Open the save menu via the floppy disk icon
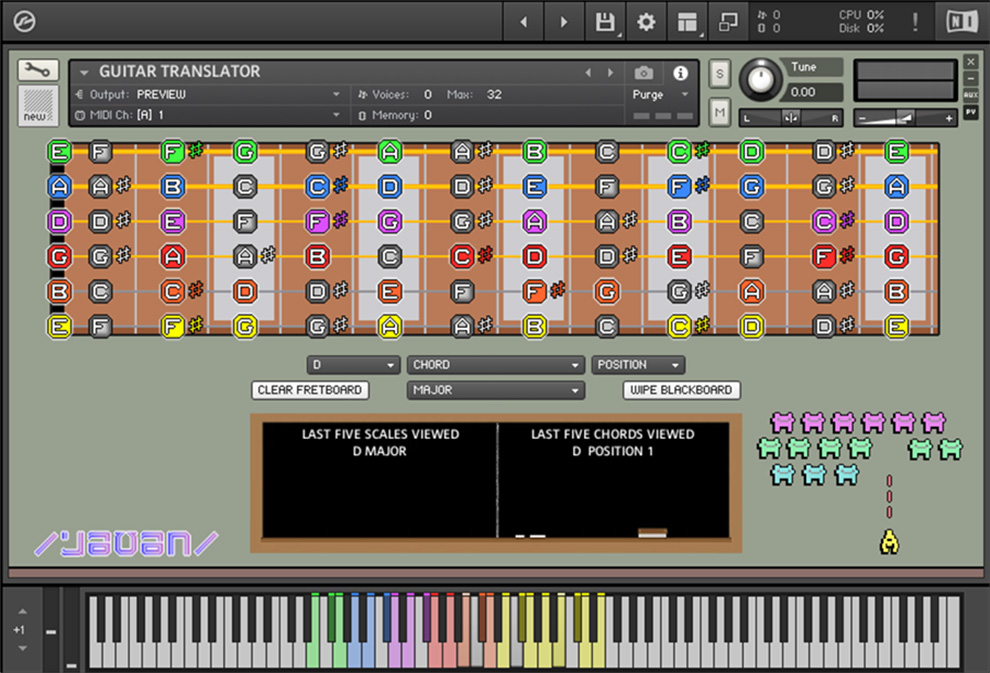 [x=605, y=22]
